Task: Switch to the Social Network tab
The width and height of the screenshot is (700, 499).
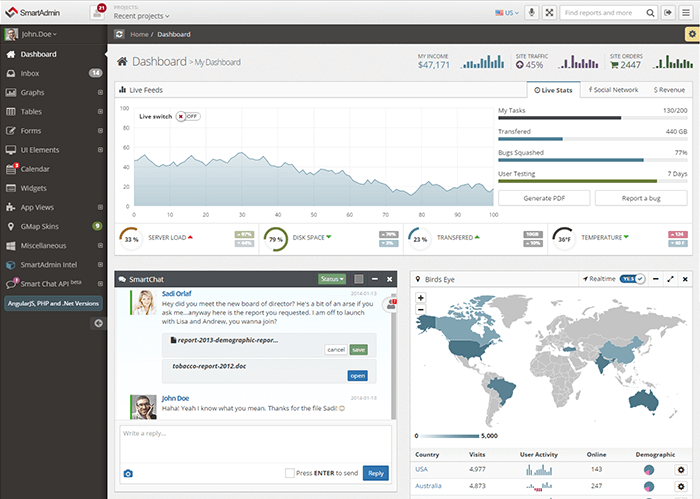Action: pos(613,90)
